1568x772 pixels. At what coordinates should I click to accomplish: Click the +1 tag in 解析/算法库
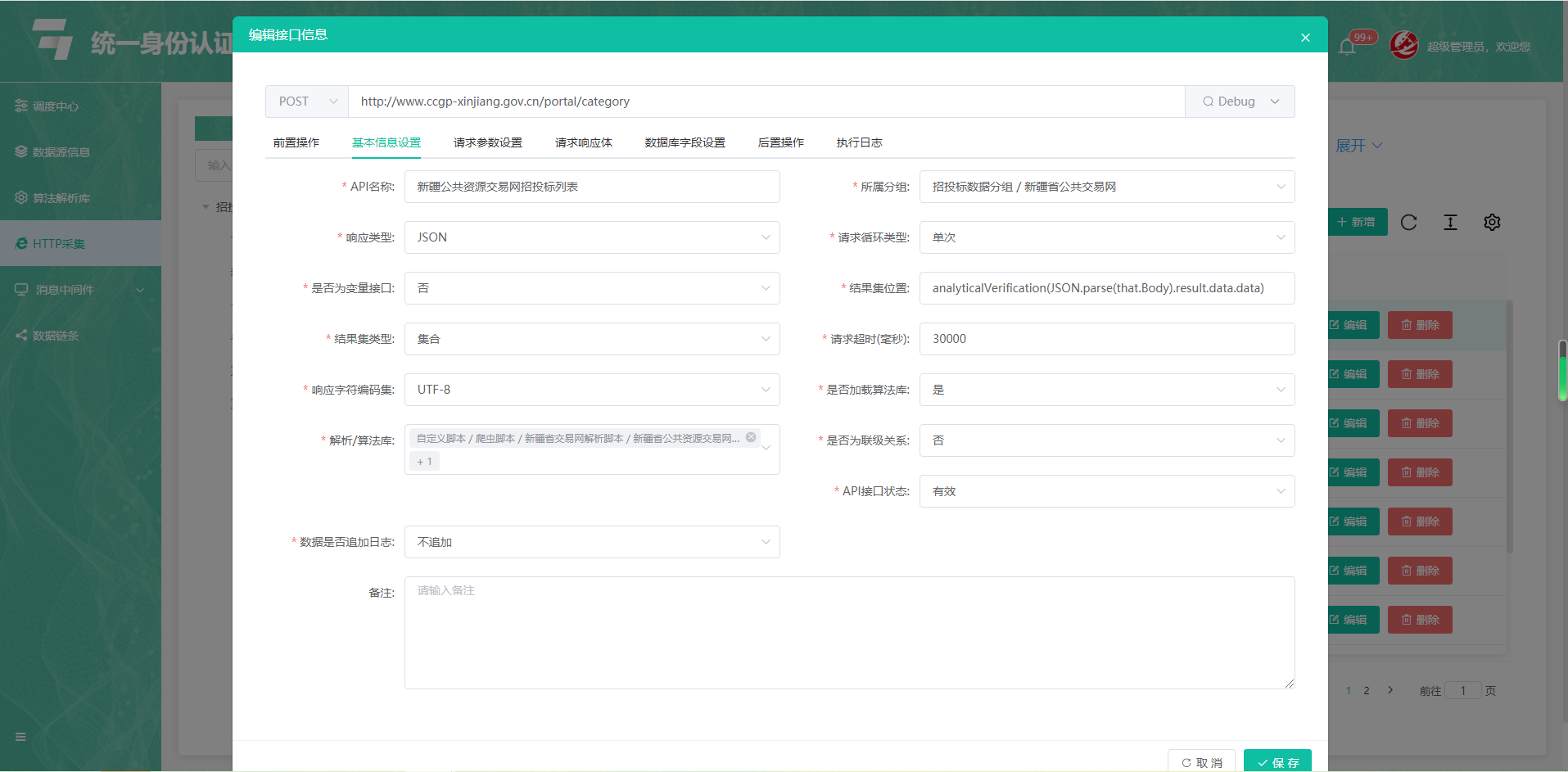coord(425,462)
